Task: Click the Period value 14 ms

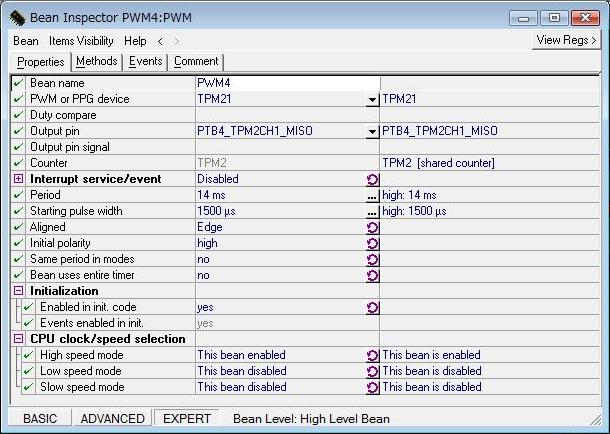Action: click(211, 195)
